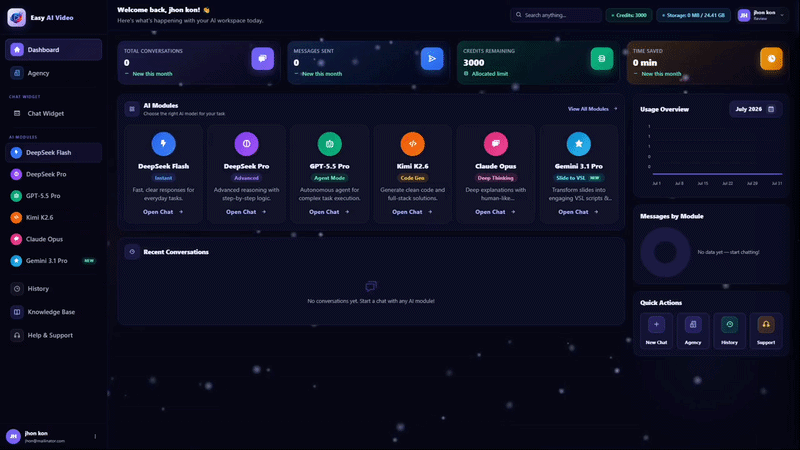The width and height of the screenshot is (800, 450).
Task: Open Chat for Gemini 3.1 Pro
Action: tap(579, 212)
